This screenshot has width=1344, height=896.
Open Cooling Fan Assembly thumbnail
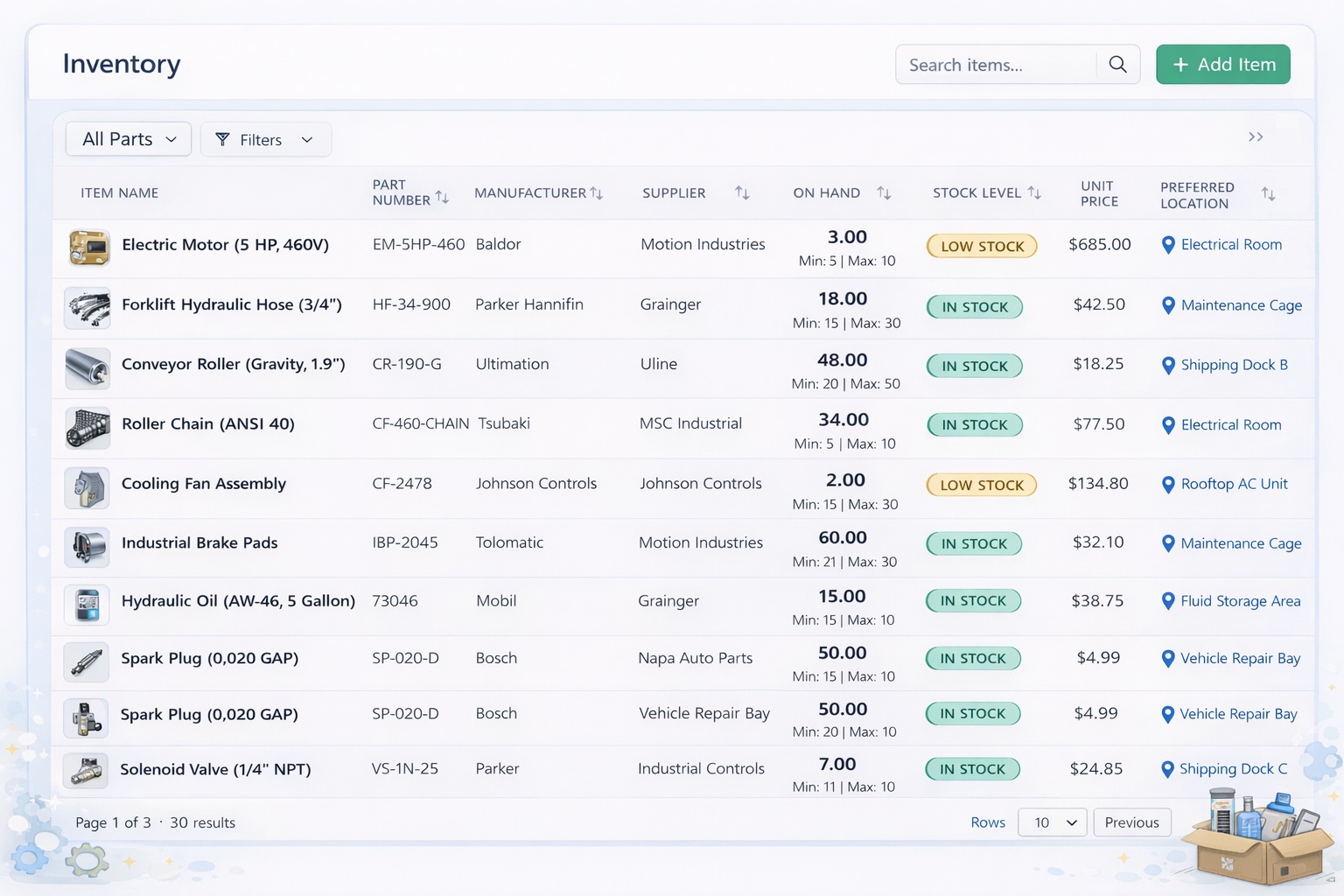coord(87,487)
